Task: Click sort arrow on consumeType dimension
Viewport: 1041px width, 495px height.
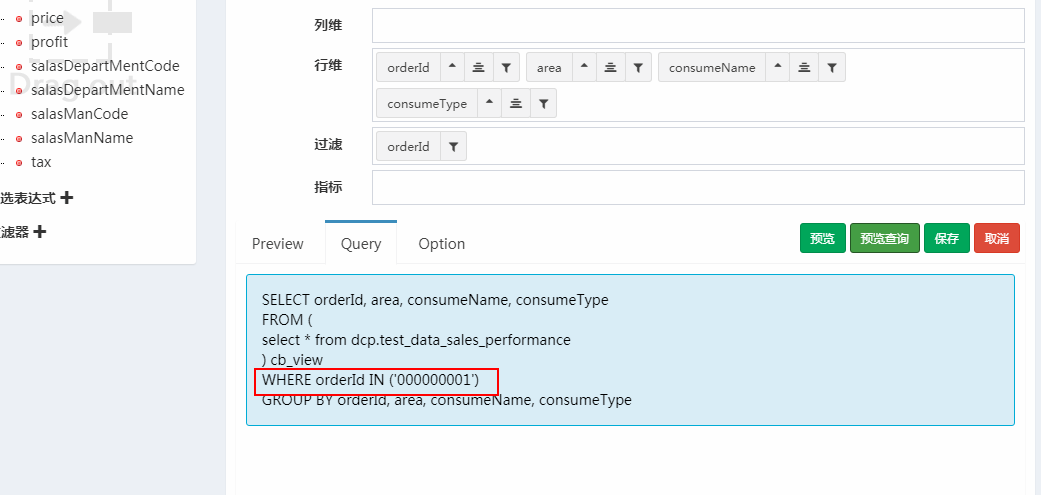Action: 489,103
